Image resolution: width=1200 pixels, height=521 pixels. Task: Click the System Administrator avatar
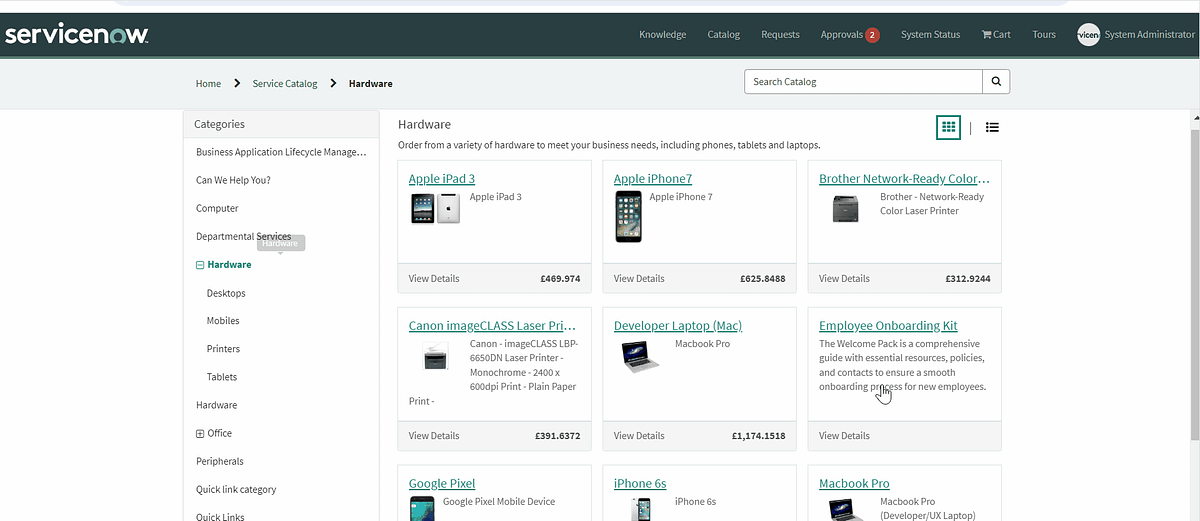[1088, 35]
